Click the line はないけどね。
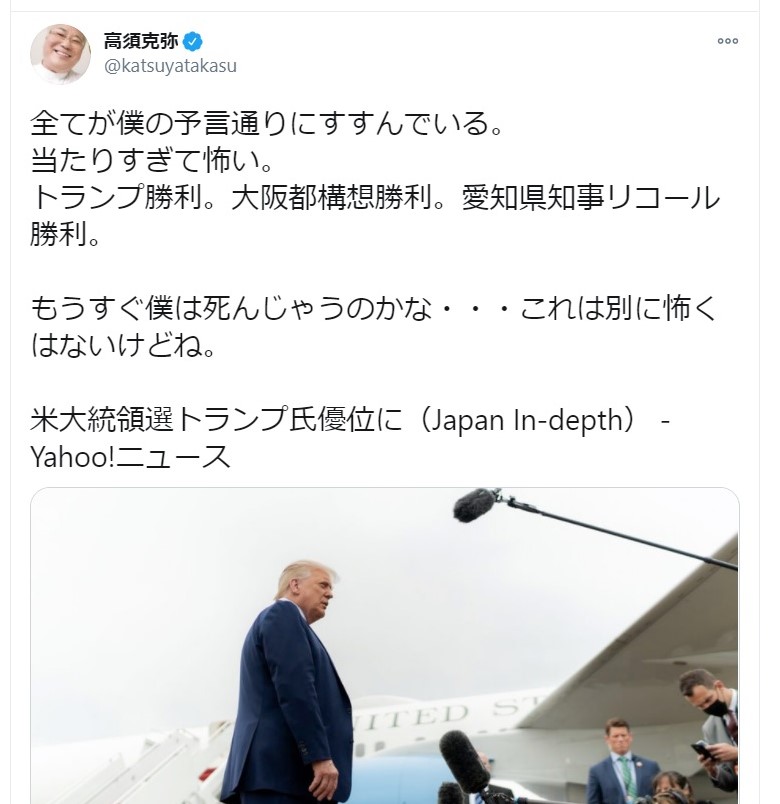 pos(123,345)
